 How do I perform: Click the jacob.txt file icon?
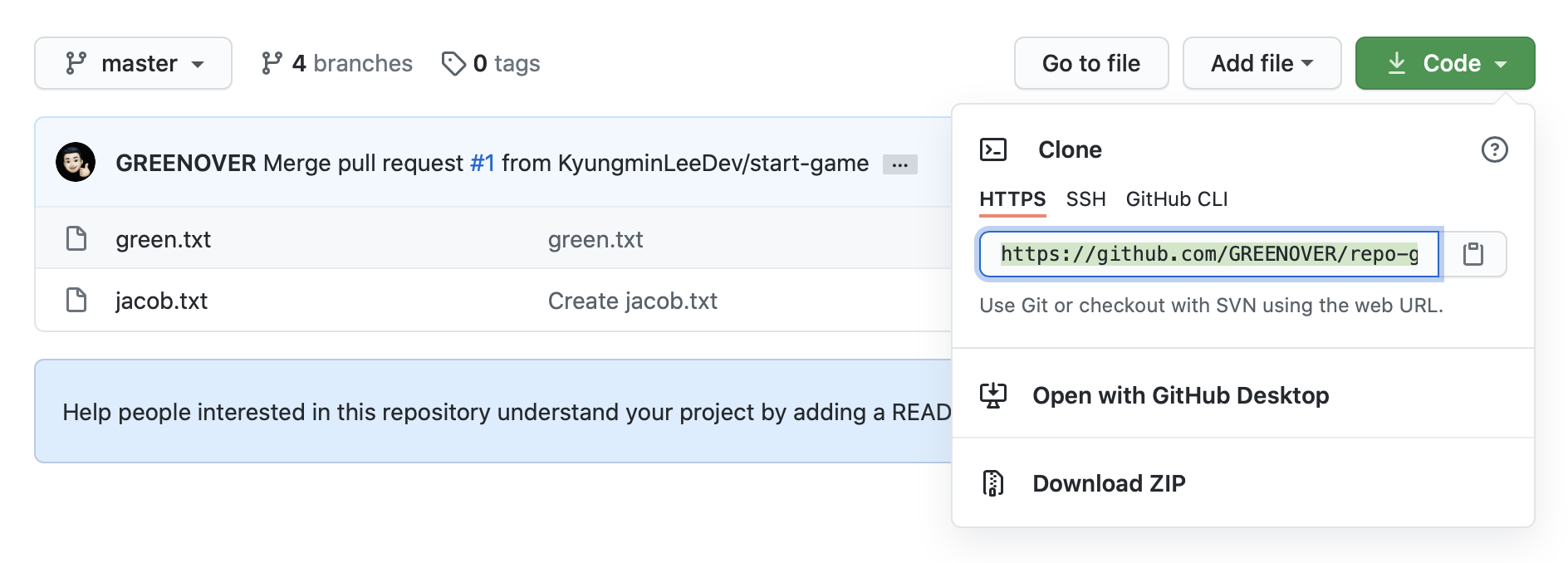tap(76, 300)
